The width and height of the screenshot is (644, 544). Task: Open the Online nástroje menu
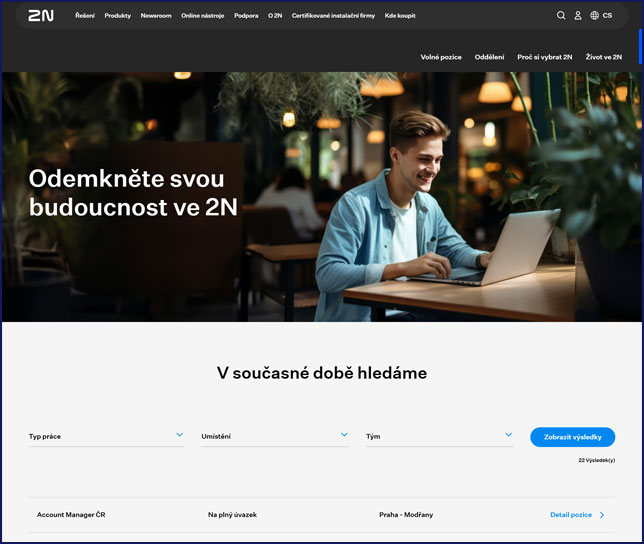tap(203, 16)
